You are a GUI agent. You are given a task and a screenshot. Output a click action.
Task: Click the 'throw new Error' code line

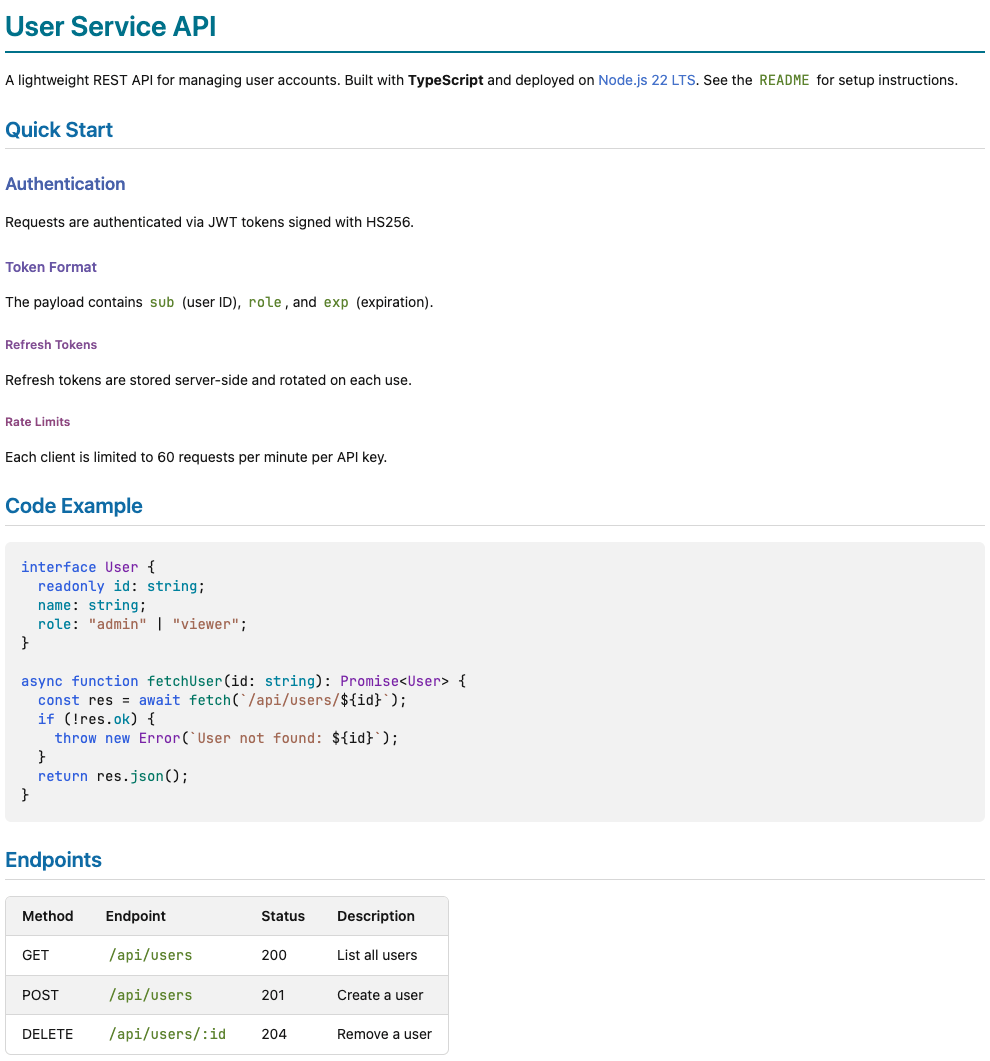(x=226, y=738)
